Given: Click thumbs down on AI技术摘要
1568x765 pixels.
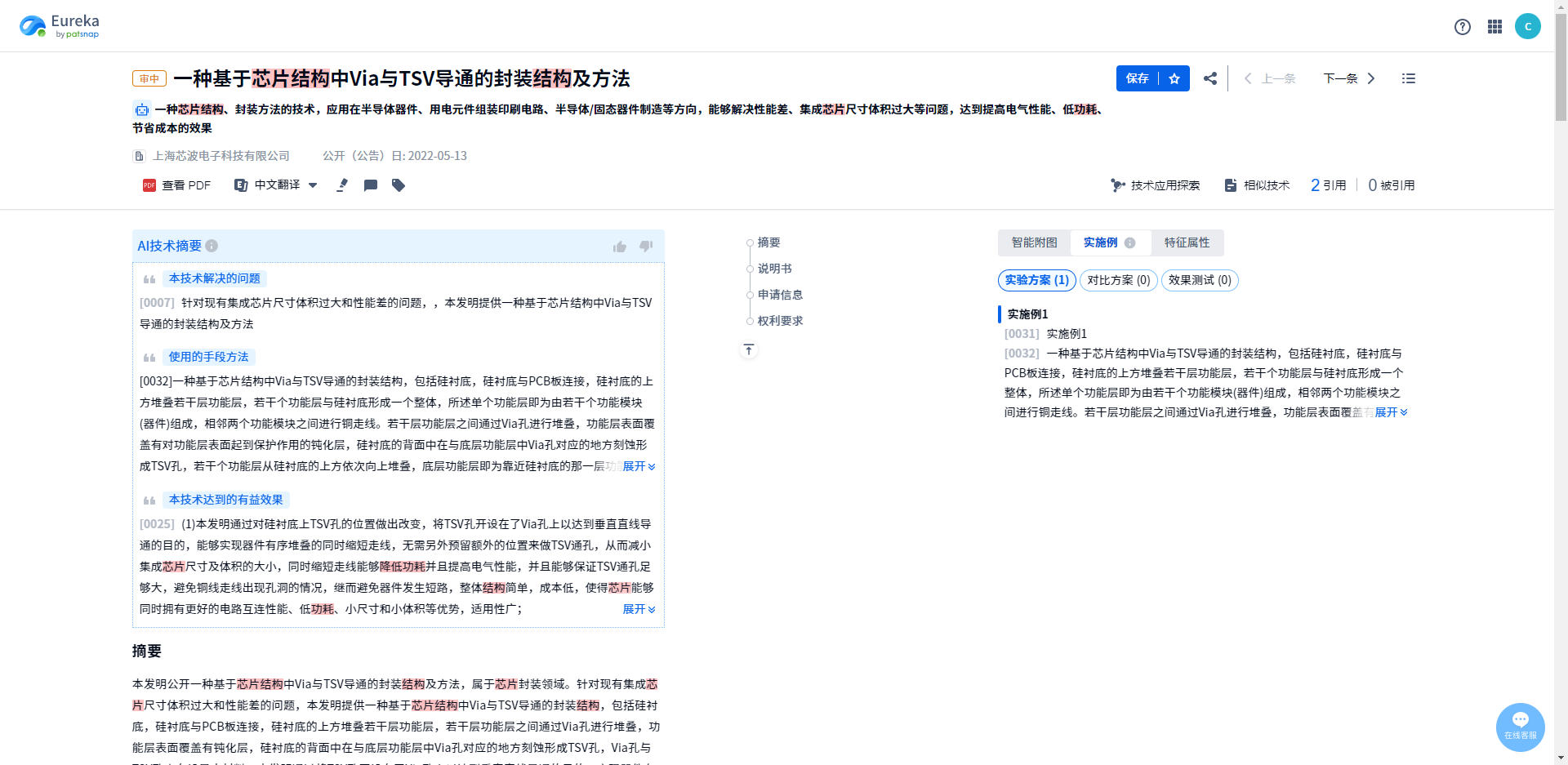Looking at the screenshot, I should (646, 246).
